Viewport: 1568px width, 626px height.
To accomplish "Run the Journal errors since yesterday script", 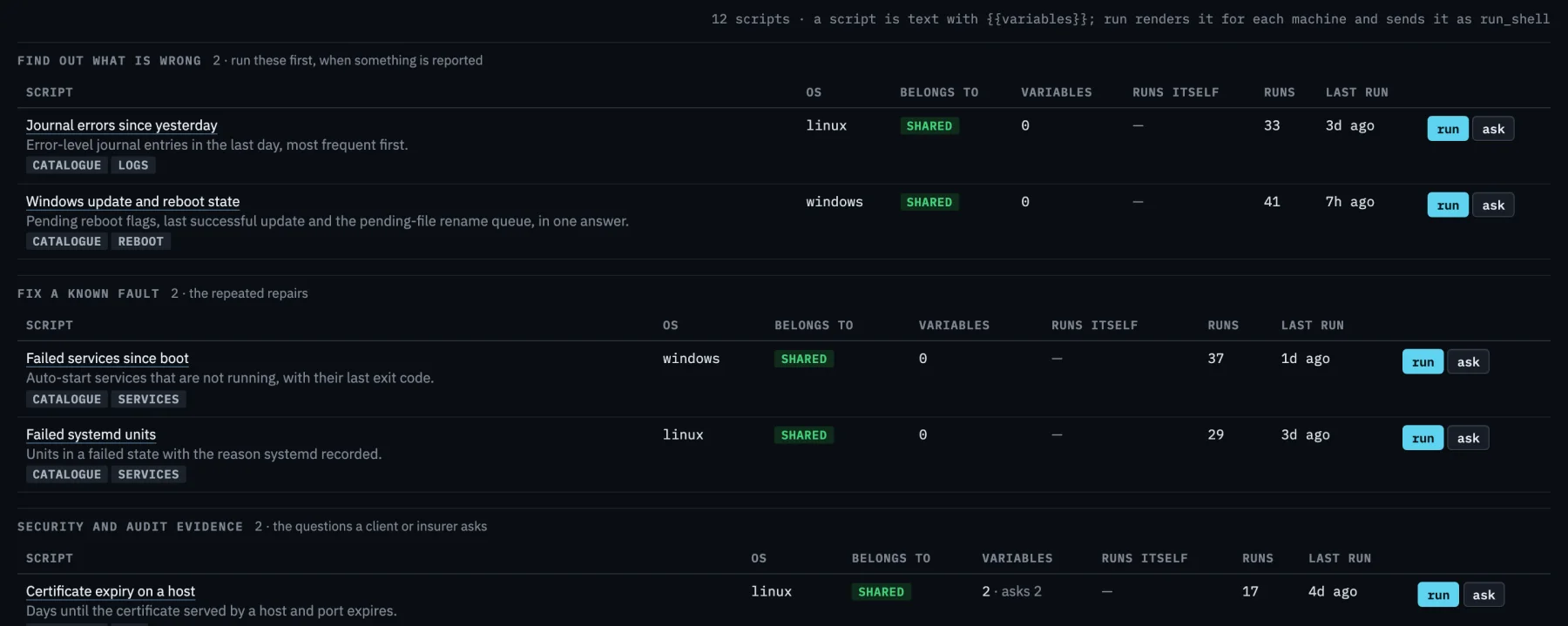I will (x=1448, y=129).
